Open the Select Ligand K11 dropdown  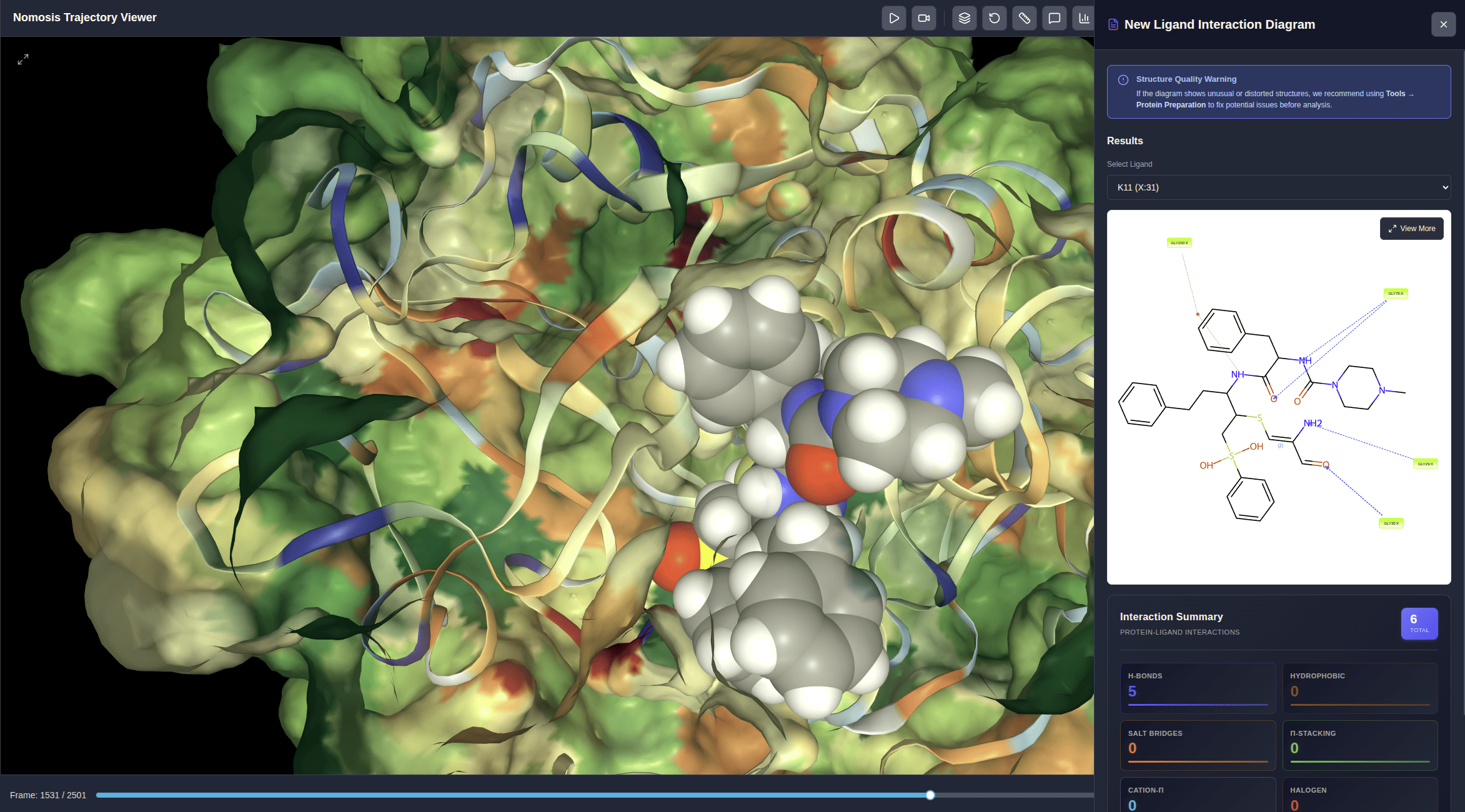pos(1278,187)
